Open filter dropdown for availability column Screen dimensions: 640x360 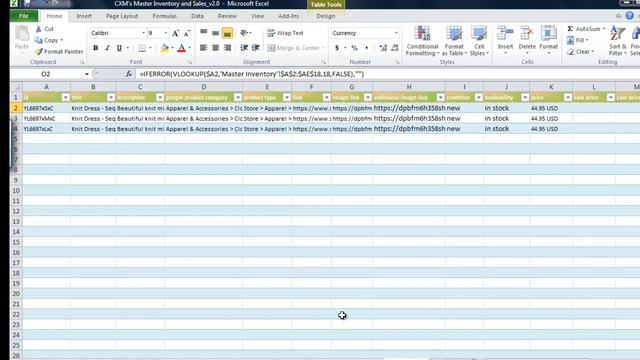(525, 98)
